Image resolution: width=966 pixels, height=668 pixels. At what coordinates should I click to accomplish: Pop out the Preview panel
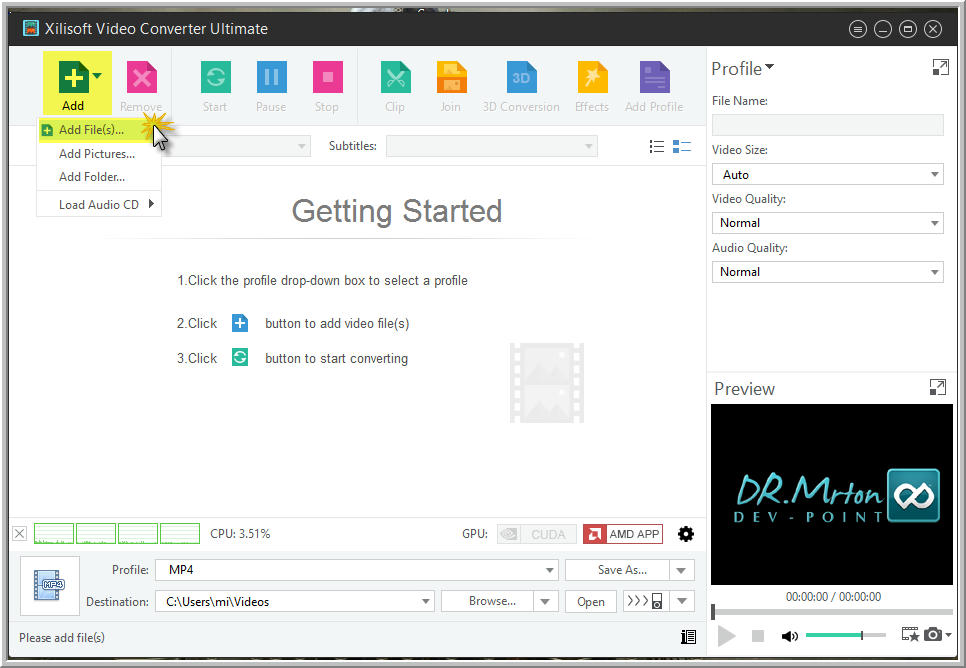click(x=937, y=387)
